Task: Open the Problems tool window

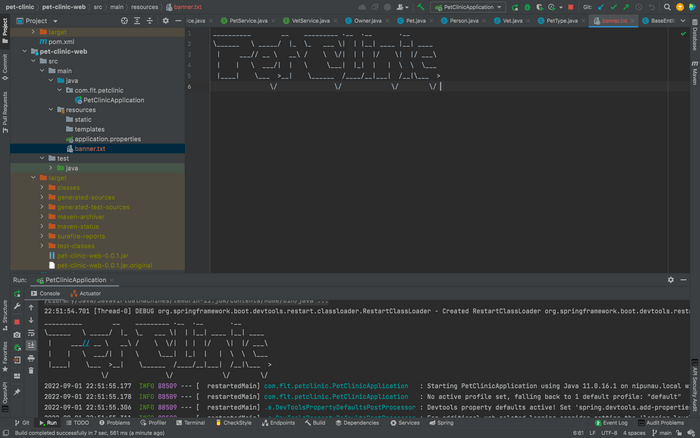Action: click(115, 423)
